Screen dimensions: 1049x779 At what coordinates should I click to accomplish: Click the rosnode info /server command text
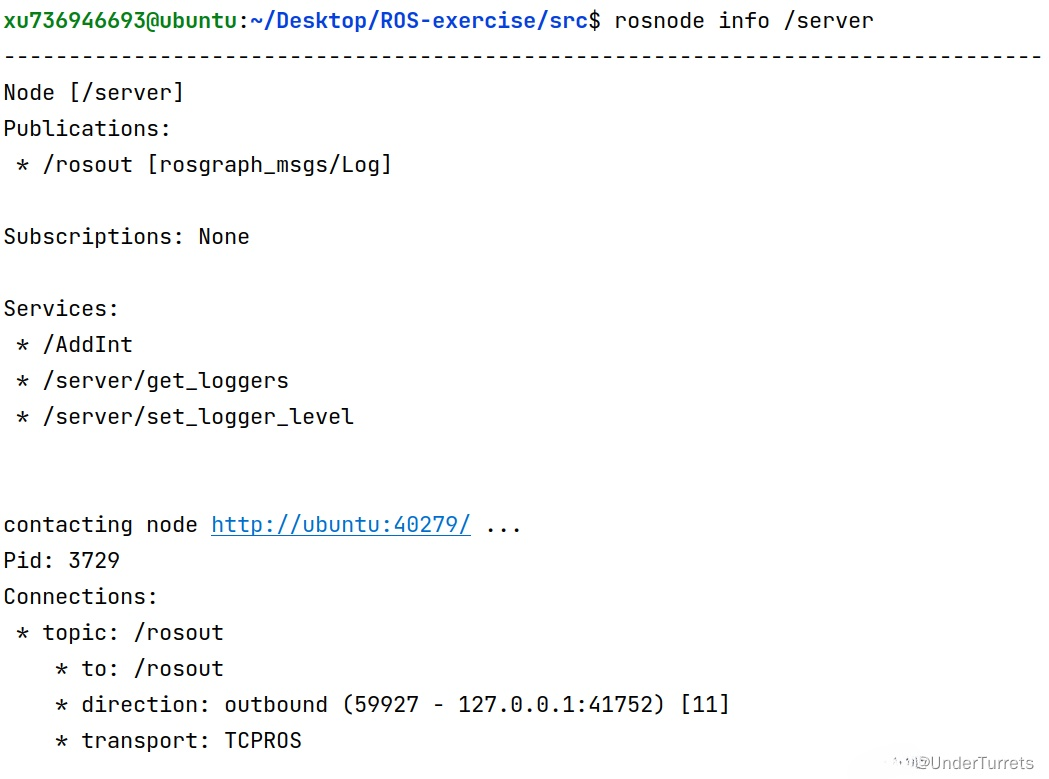coord(744,21)
